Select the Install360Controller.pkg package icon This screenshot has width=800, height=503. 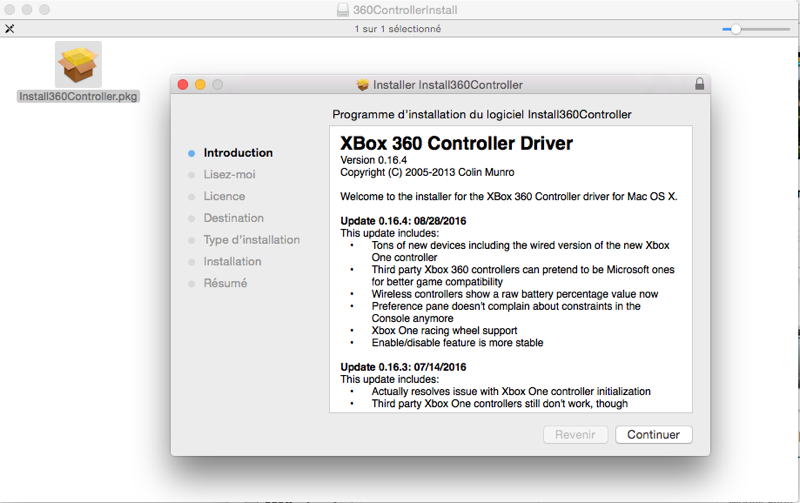coord(78,64)
